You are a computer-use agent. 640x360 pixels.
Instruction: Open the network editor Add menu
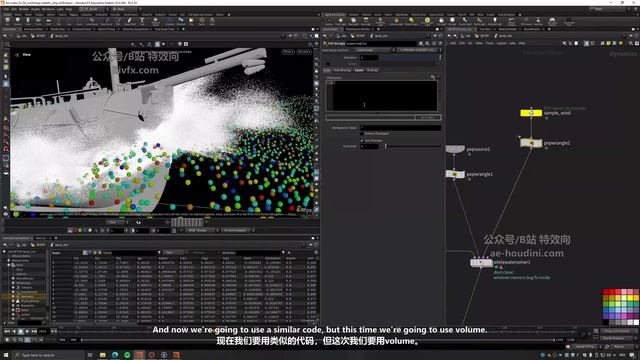[453, 43]
